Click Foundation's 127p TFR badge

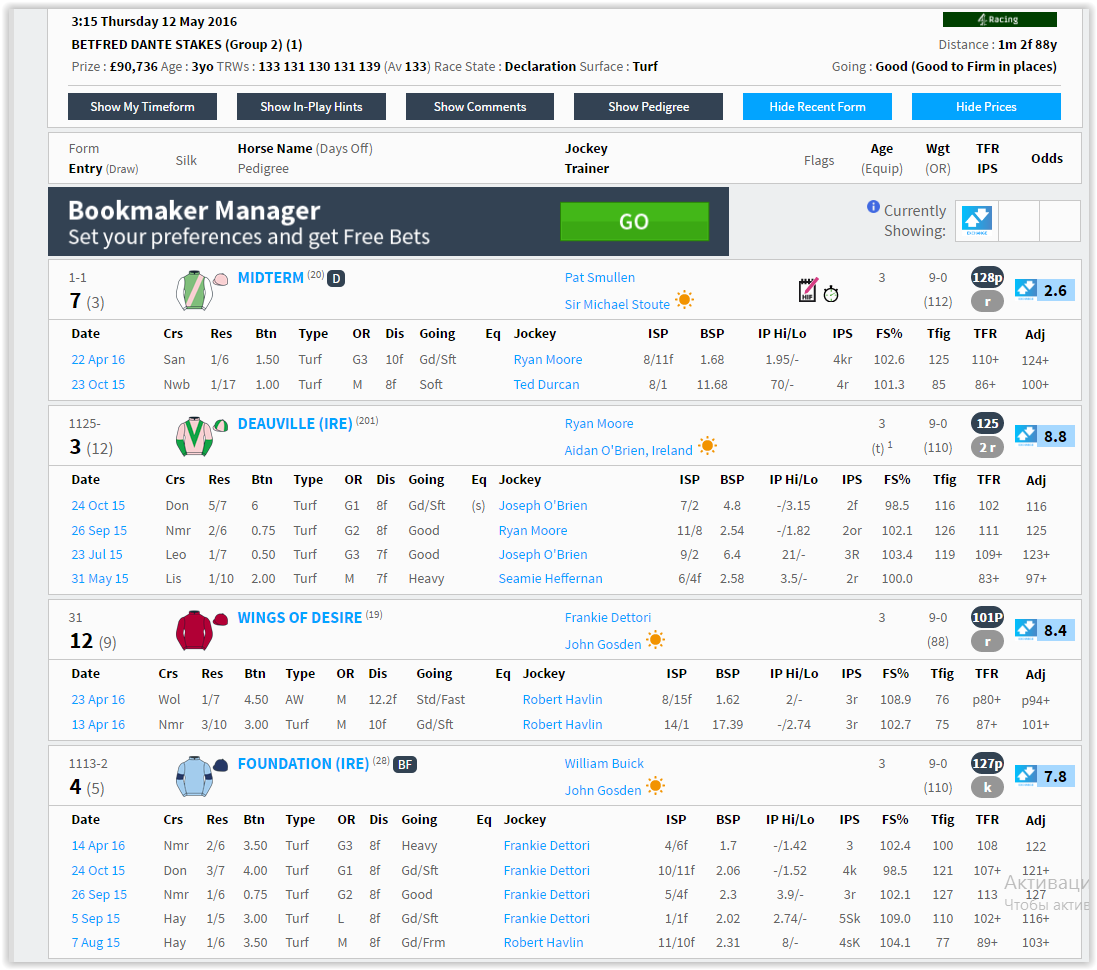point(987,764)
